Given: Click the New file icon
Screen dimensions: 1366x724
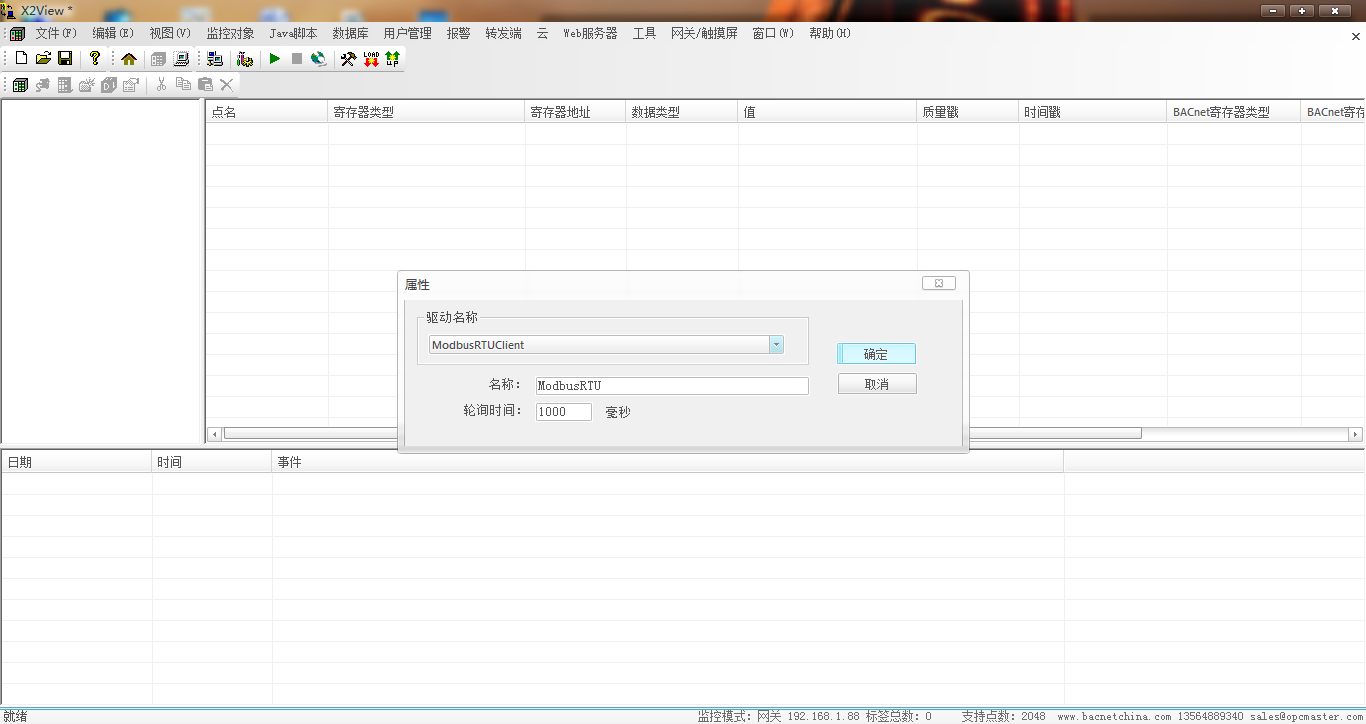Looking at the screenshot, I should tap(21, 59).
